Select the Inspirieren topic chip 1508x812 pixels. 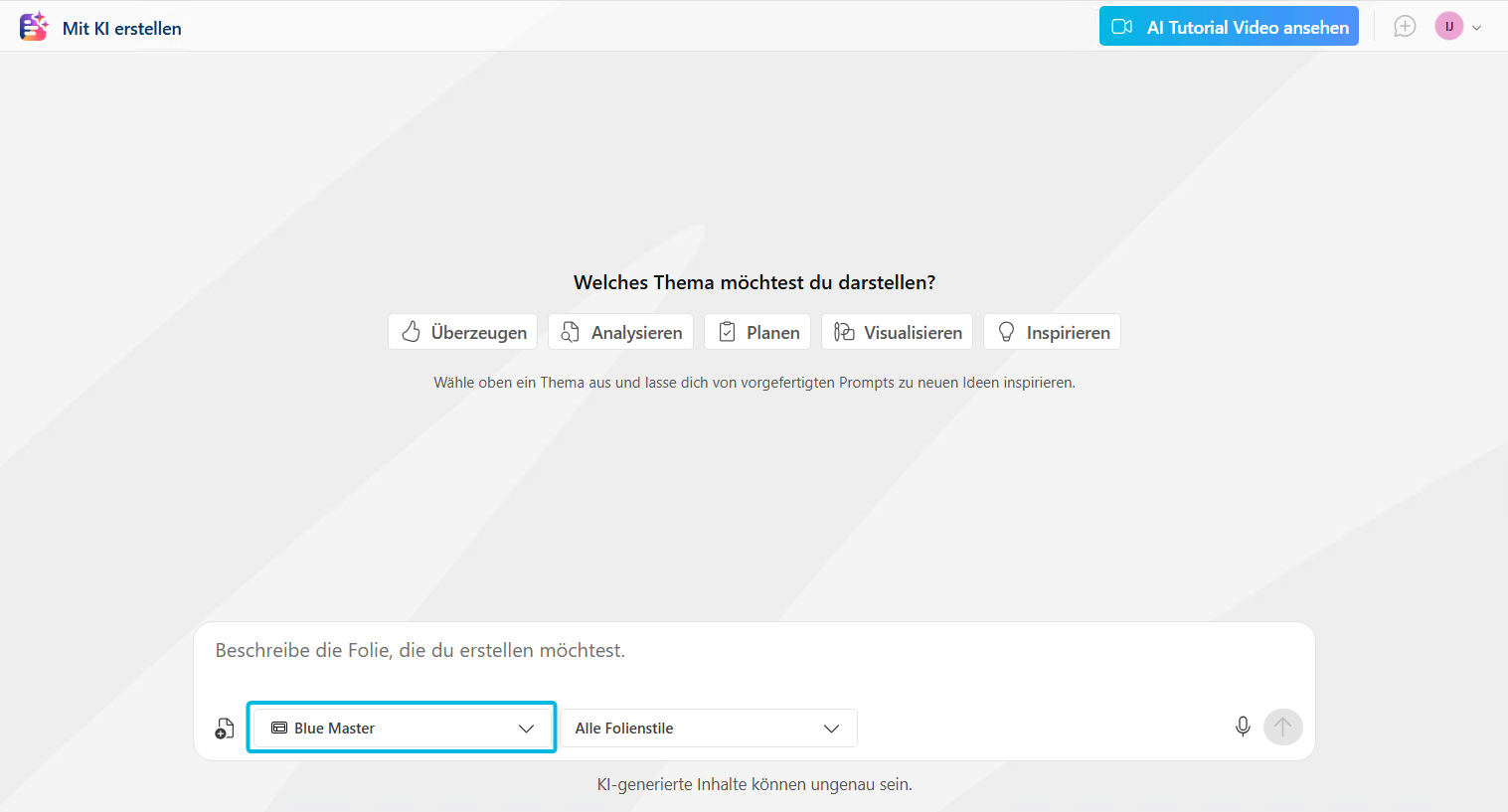pos(1052,332)
